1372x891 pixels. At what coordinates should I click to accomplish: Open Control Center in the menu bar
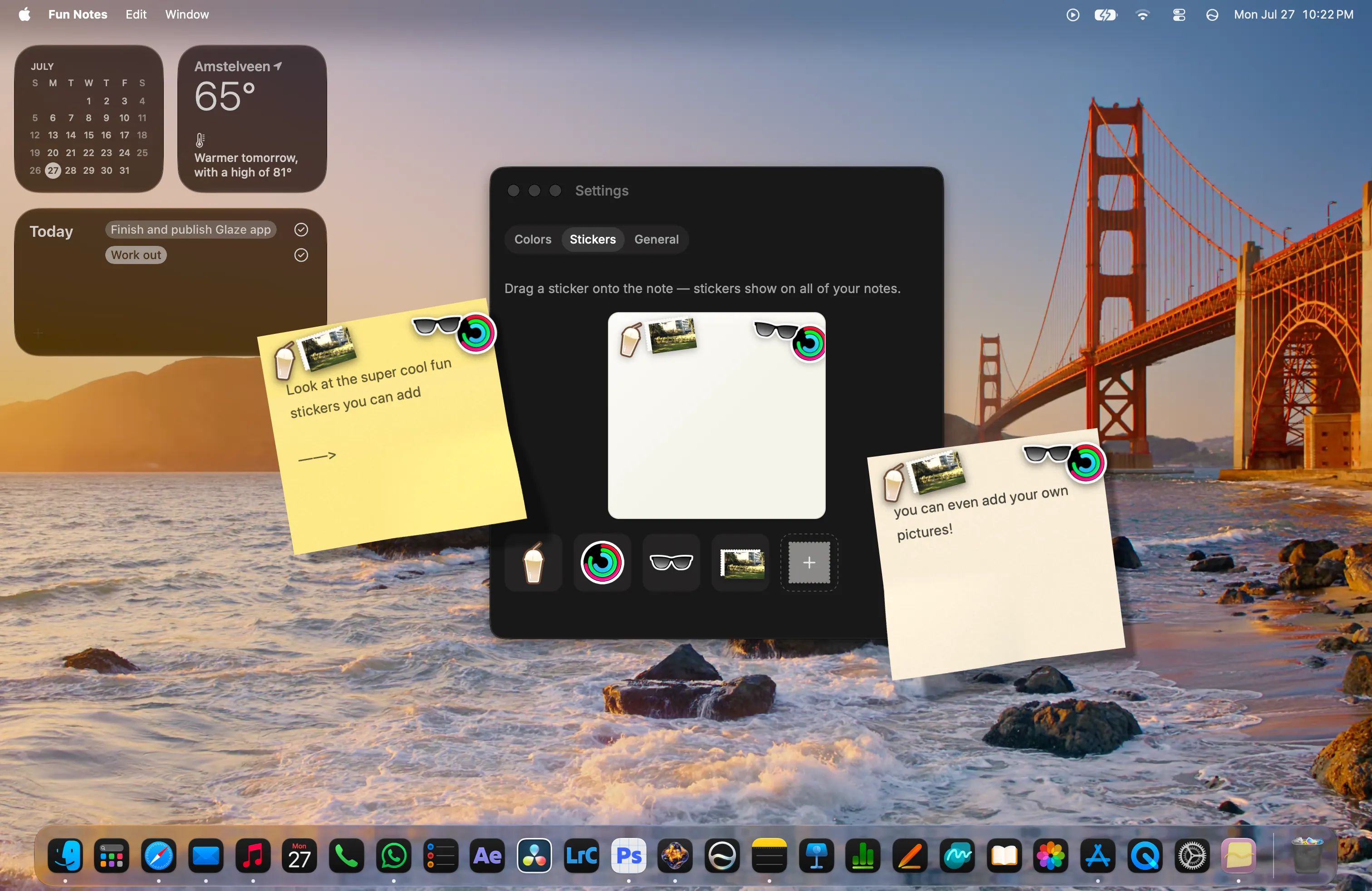coord(1179,15)
